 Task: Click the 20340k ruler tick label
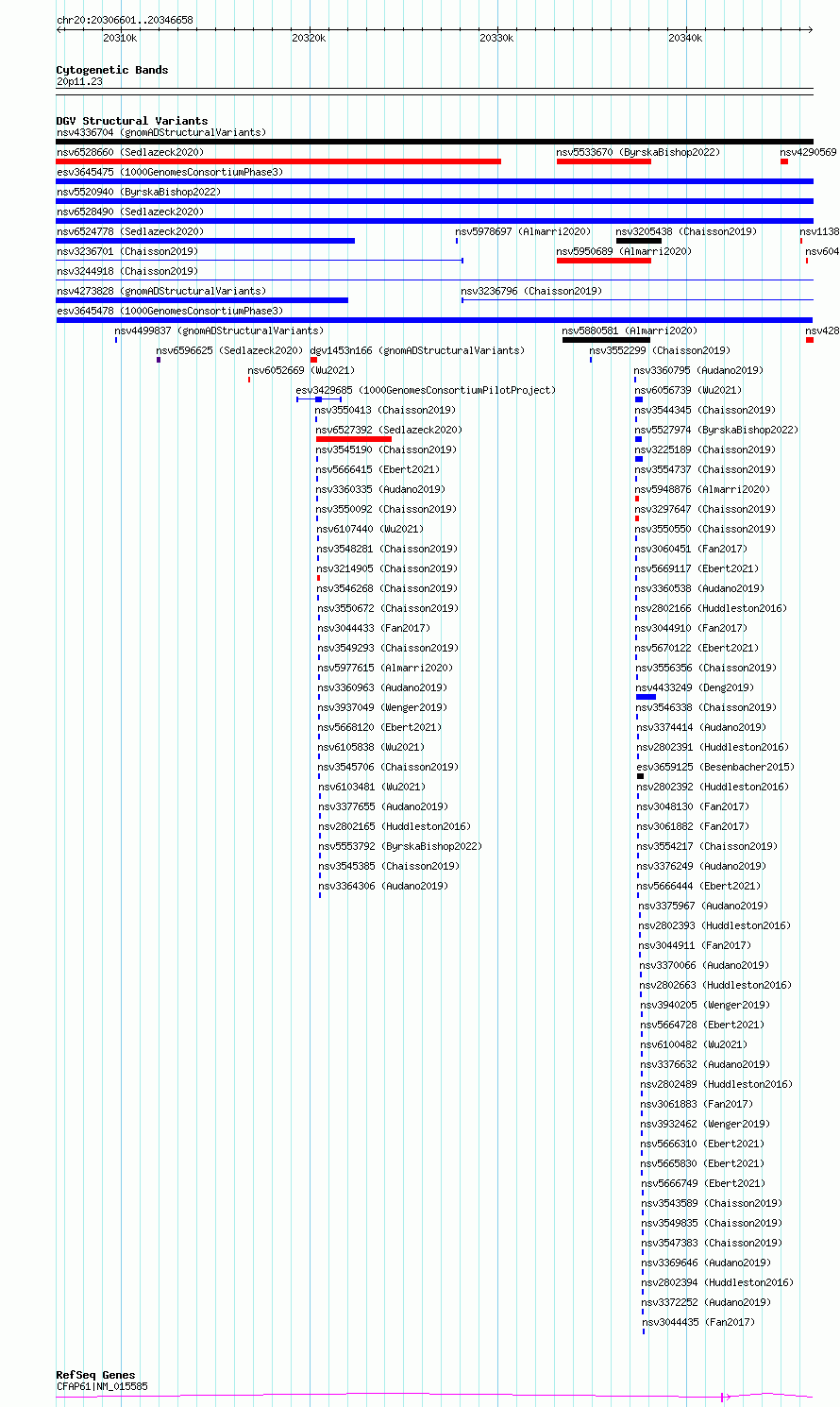[685, 38]
